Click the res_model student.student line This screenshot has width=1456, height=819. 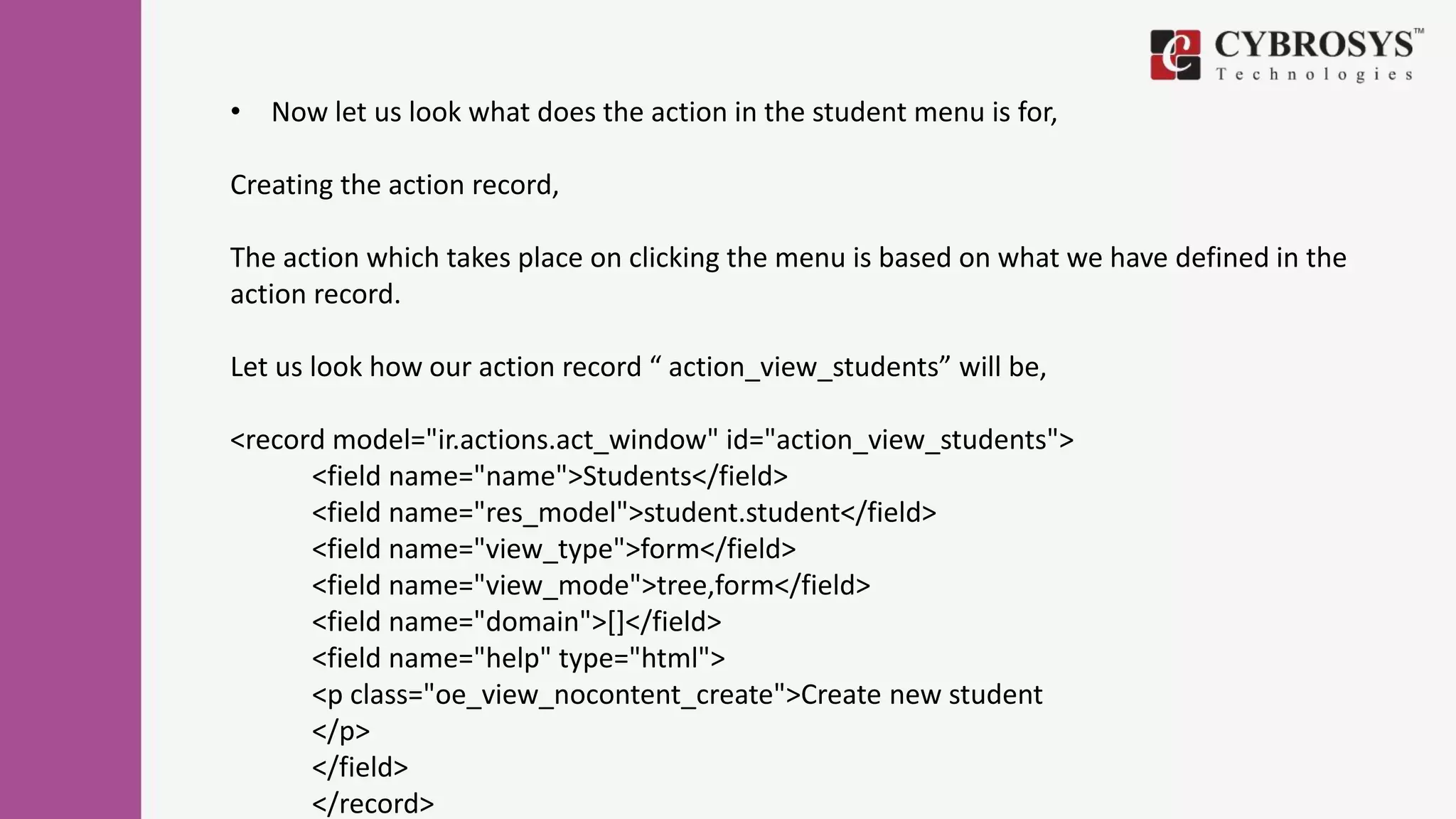623,512
